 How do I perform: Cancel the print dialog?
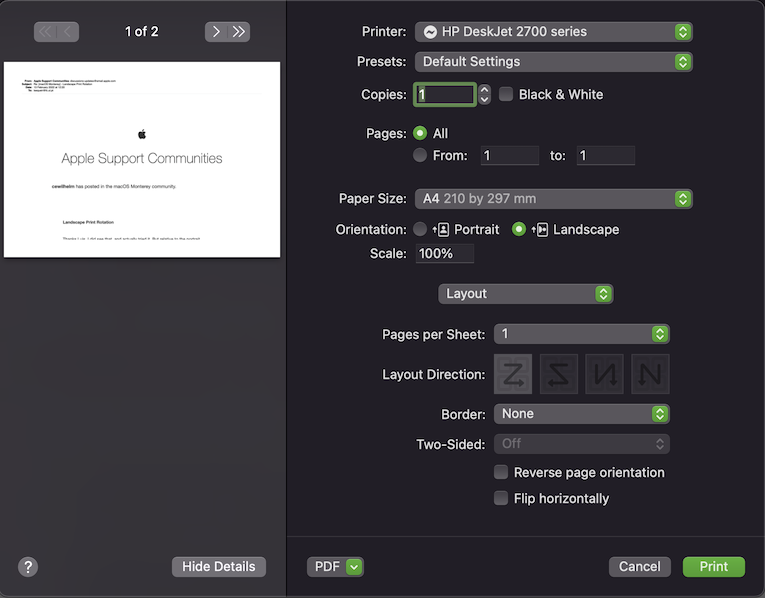pos(640,567)
